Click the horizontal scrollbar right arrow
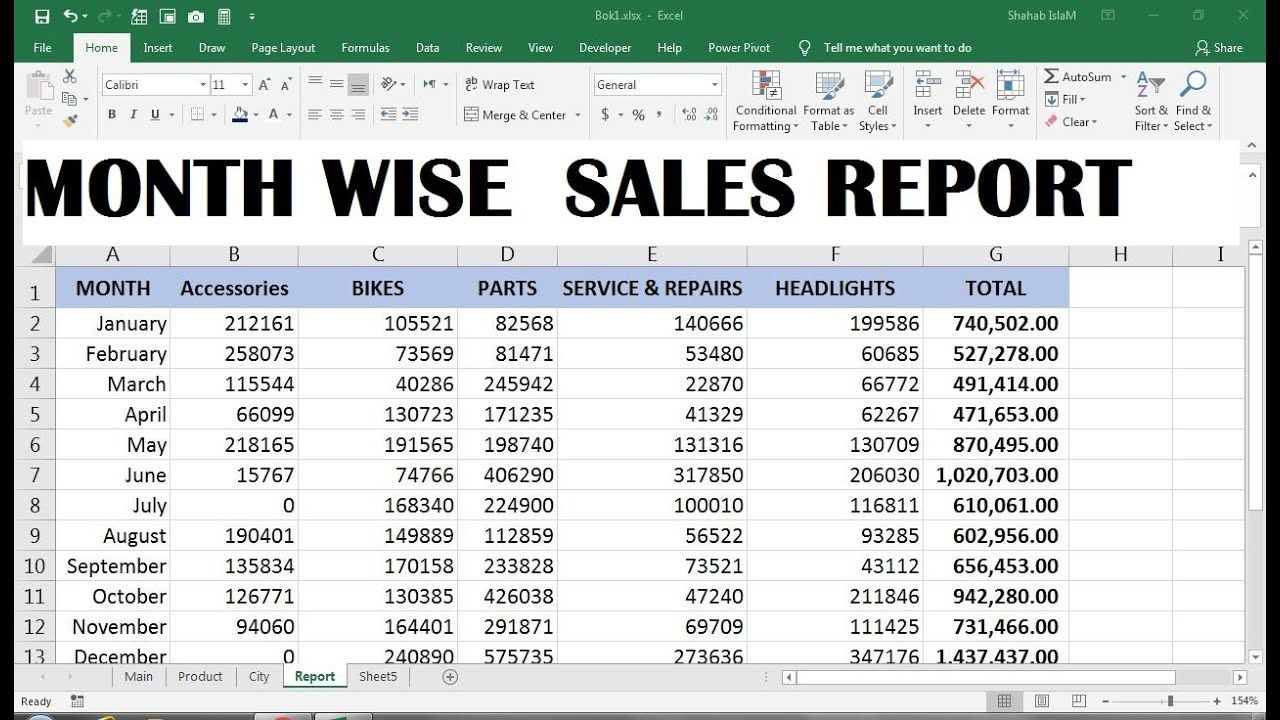This screenshot has height=720, width=1280. [x=1240, y=677]
